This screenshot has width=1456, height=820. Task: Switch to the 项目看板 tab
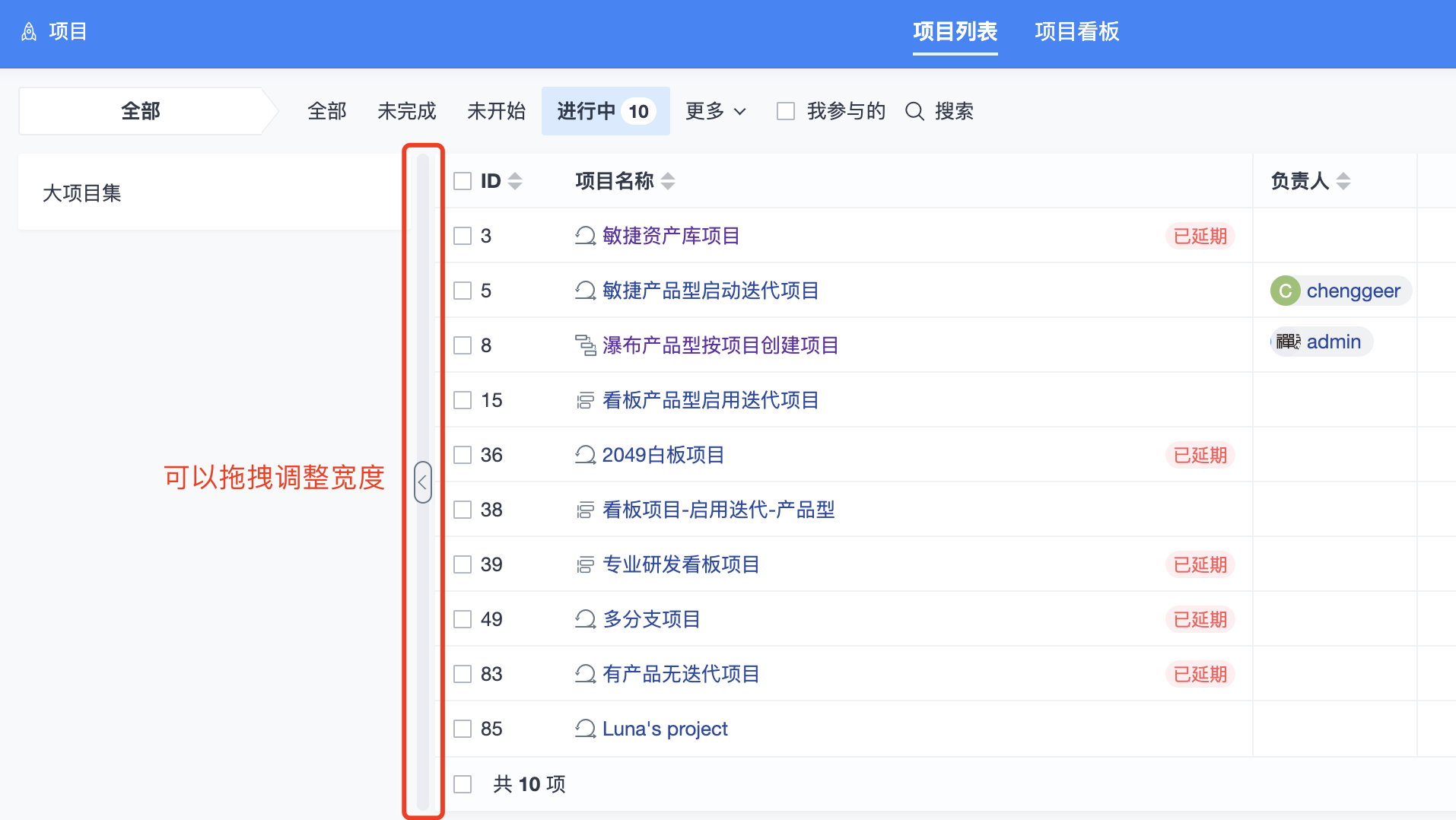(x=1076, y=32)
